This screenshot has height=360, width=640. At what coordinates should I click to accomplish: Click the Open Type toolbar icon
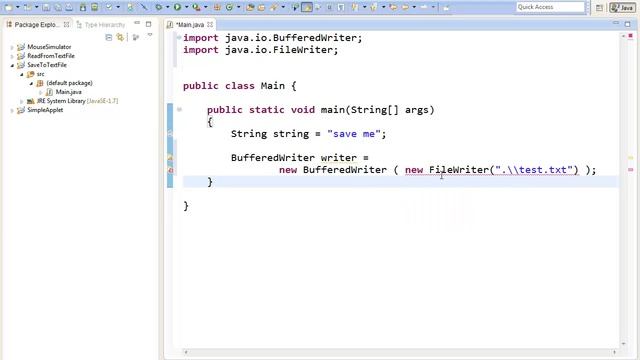[250, 7]
